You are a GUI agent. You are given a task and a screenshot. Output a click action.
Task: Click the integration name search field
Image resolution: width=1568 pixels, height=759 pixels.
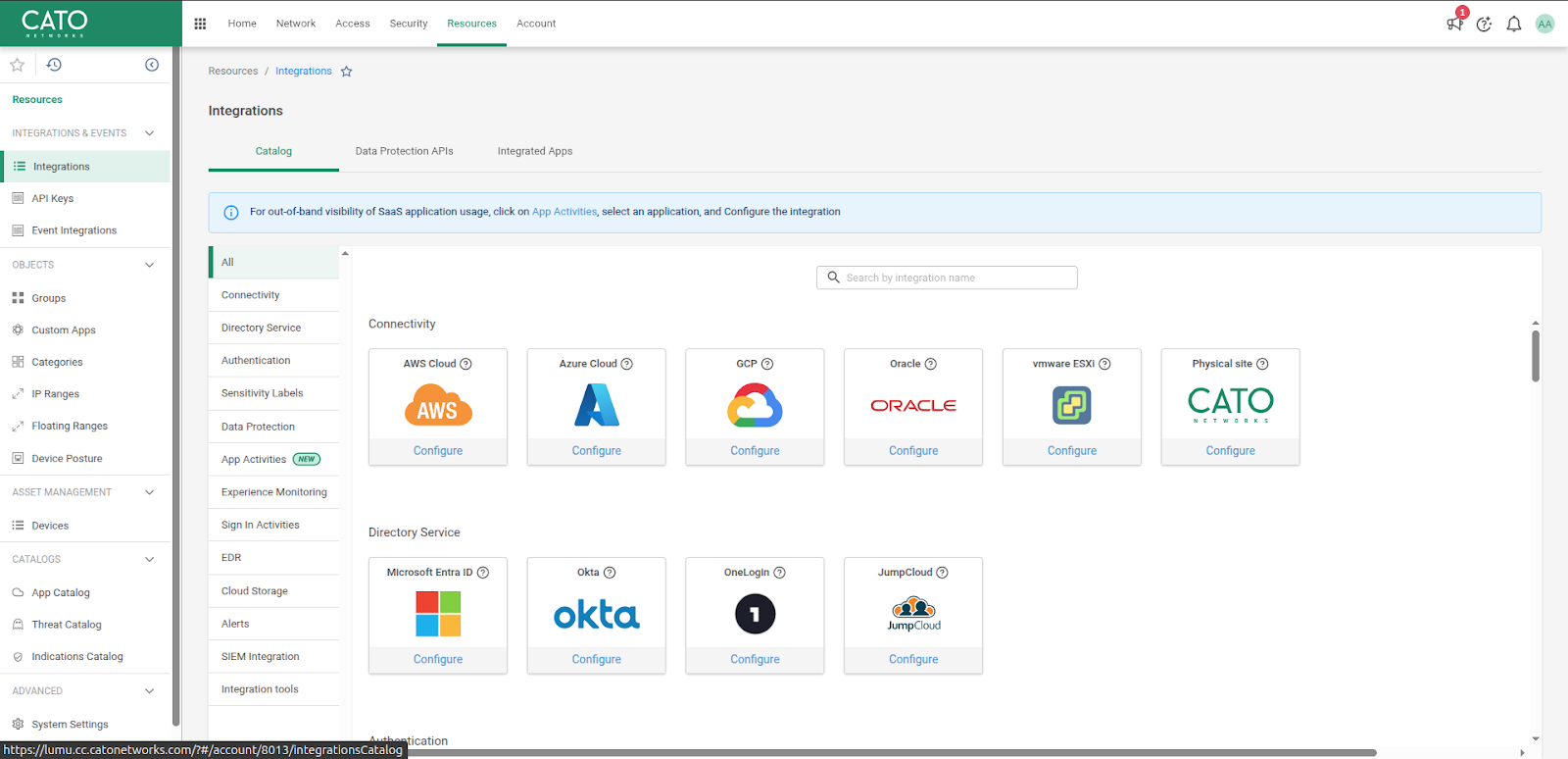[x=947, y=278]
